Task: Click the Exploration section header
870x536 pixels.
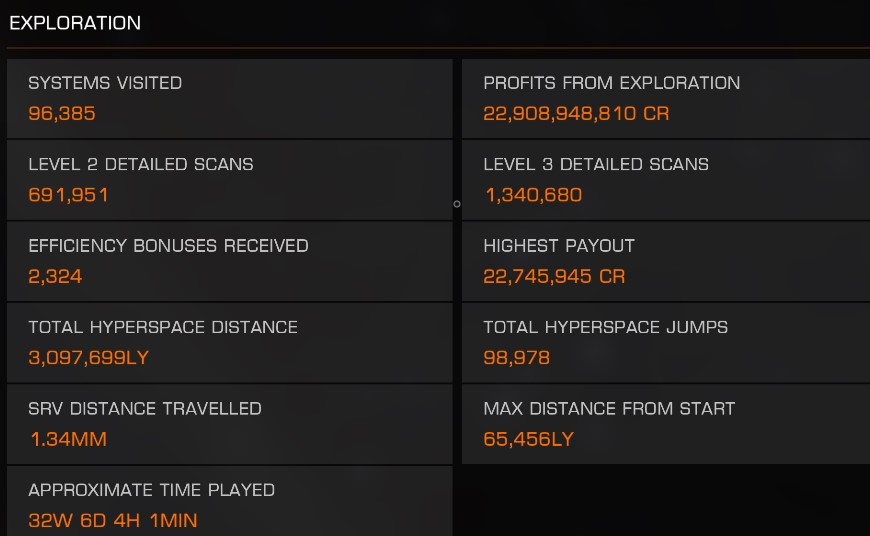Action: click(75, 23)
